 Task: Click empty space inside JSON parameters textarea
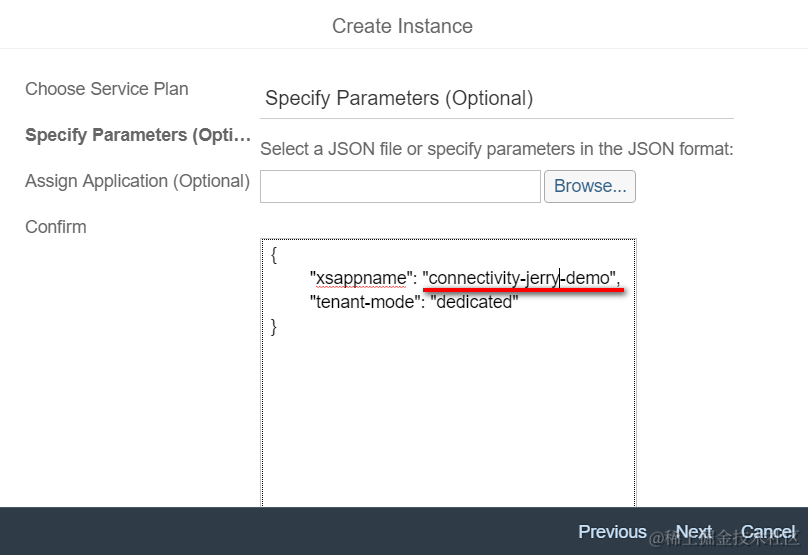tap(447, 420)
